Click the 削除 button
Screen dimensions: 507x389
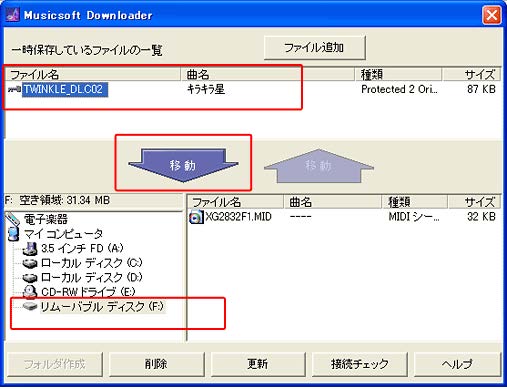coord(156,364)
